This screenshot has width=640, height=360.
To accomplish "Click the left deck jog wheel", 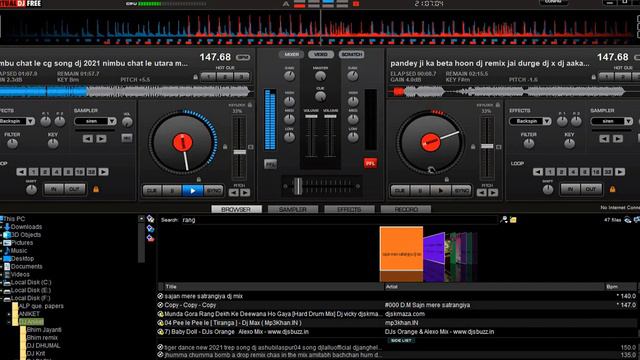I will pos(182,142).
